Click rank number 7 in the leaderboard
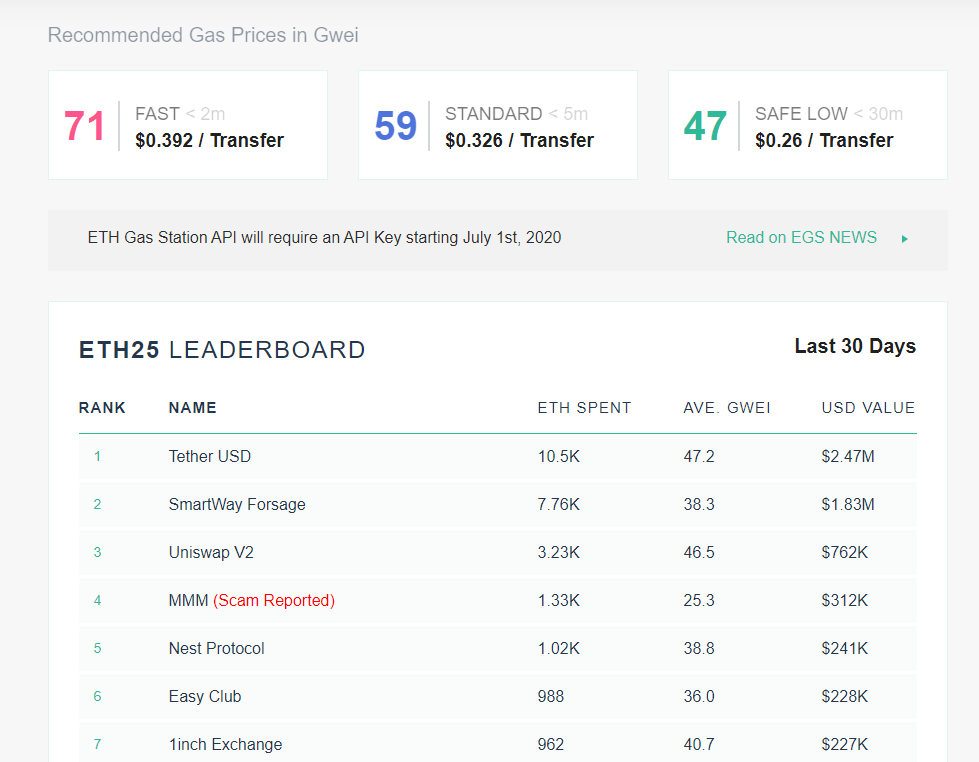Viewport: 979px width, 762px height. click(97, 745)
